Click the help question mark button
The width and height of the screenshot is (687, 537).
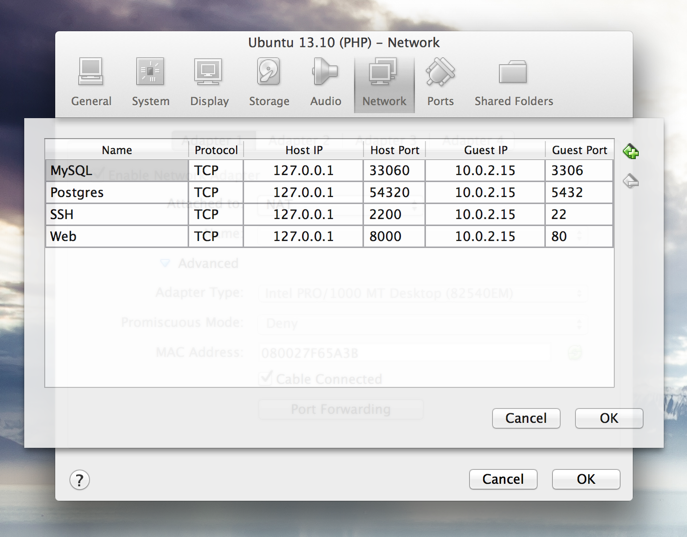coord(79,480)
